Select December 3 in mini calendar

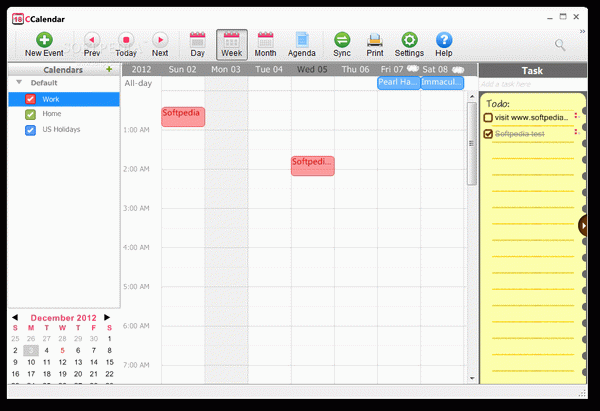[x=31, y=351]
